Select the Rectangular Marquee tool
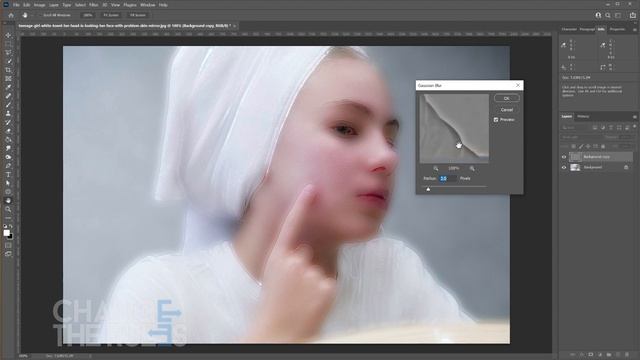This screenshot has width=640, height=360. [x=8, y=44]
